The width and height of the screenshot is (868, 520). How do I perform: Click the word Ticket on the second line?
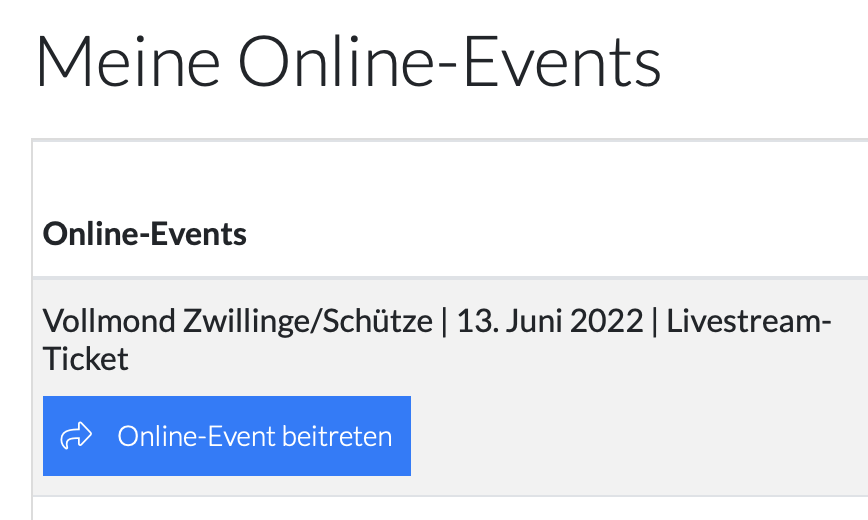coord(86,358)
